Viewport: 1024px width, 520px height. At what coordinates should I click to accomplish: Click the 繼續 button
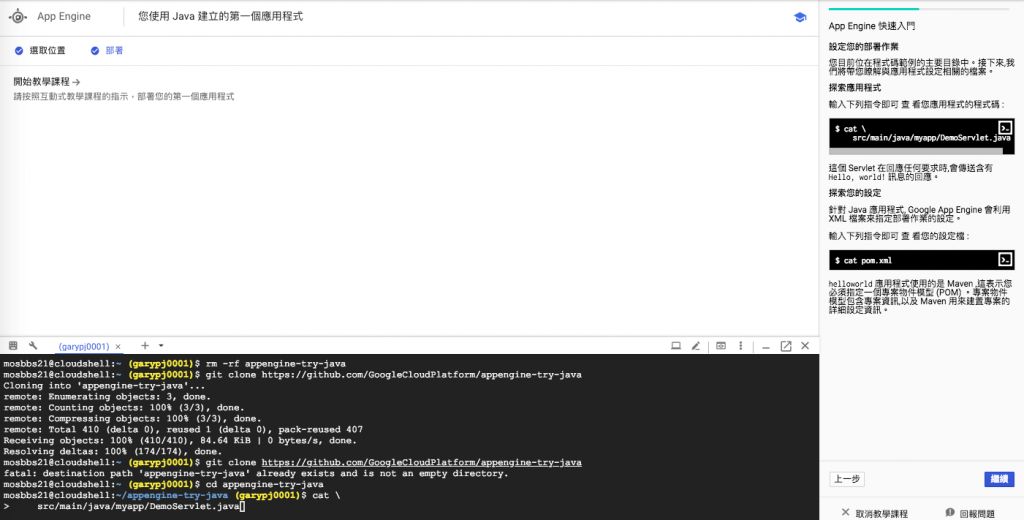click(999, 479)
